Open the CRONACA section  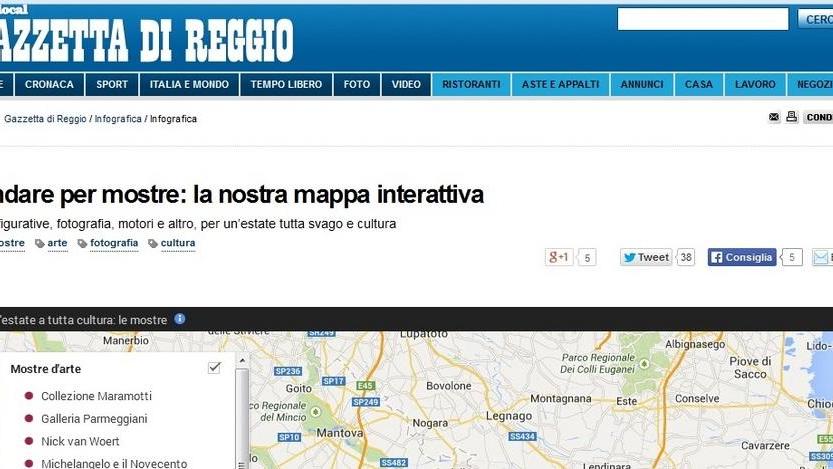point(49,84)
